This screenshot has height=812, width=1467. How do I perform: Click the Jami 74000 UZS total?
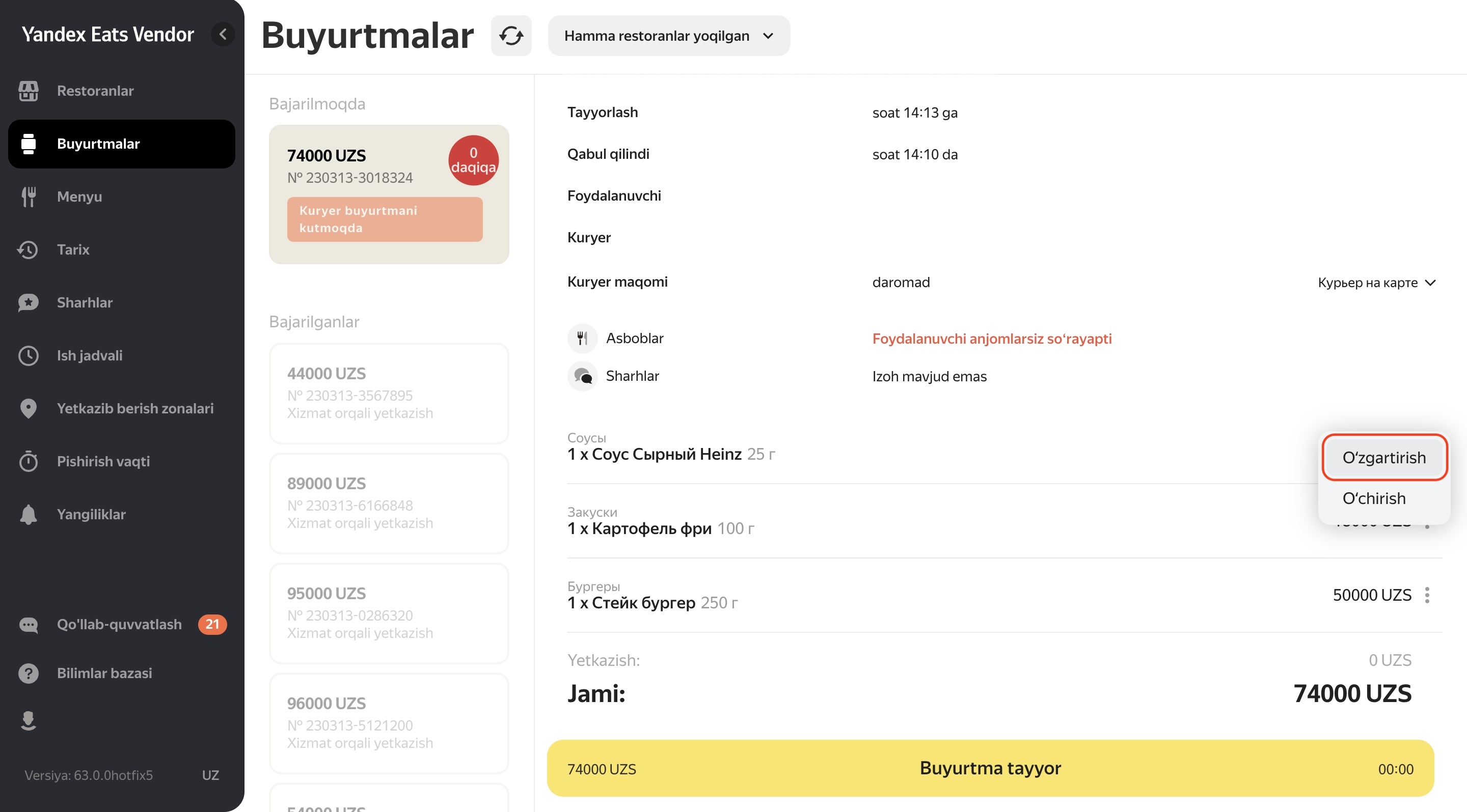1352,694
